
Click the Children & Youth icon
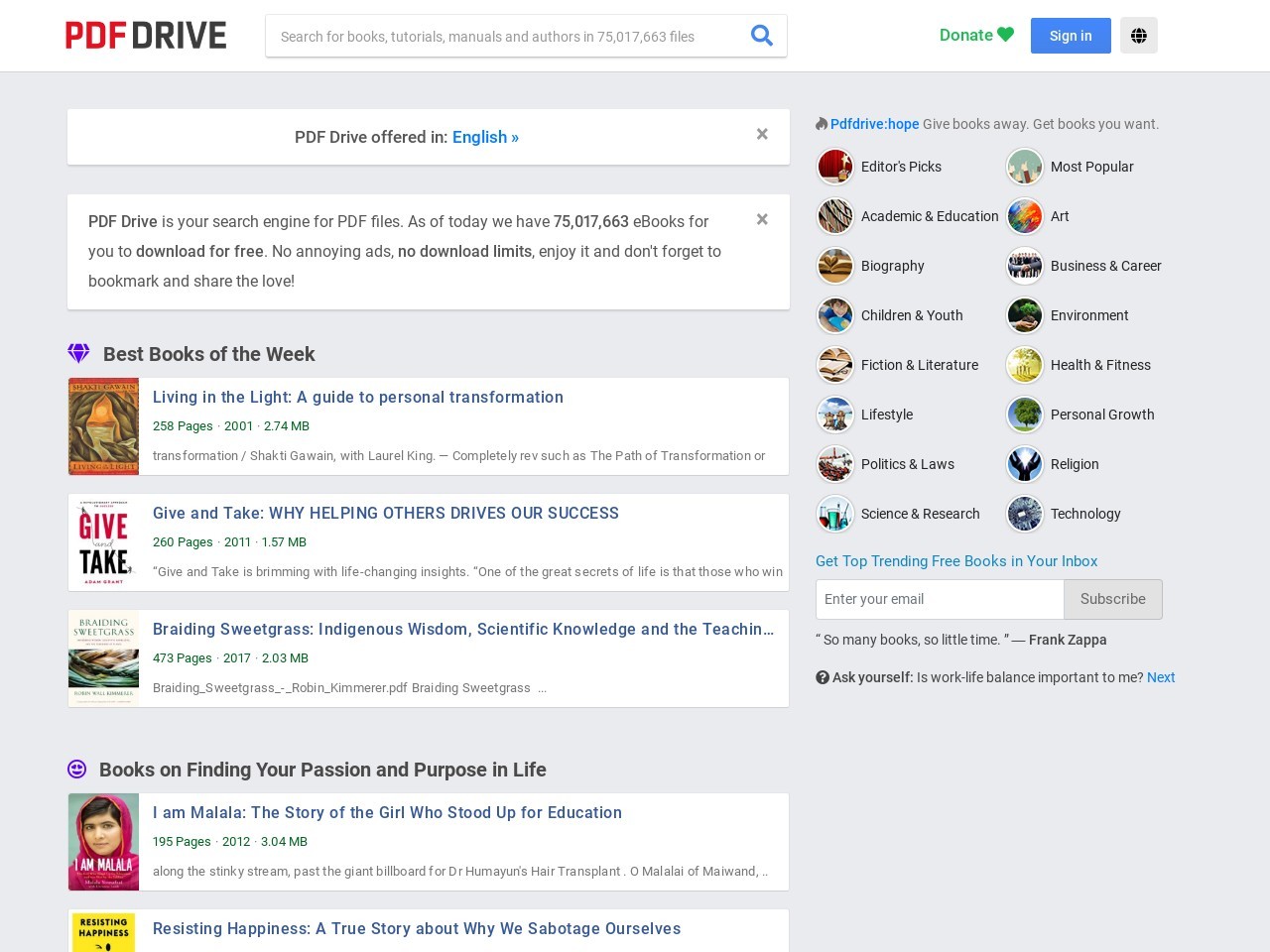835,315
